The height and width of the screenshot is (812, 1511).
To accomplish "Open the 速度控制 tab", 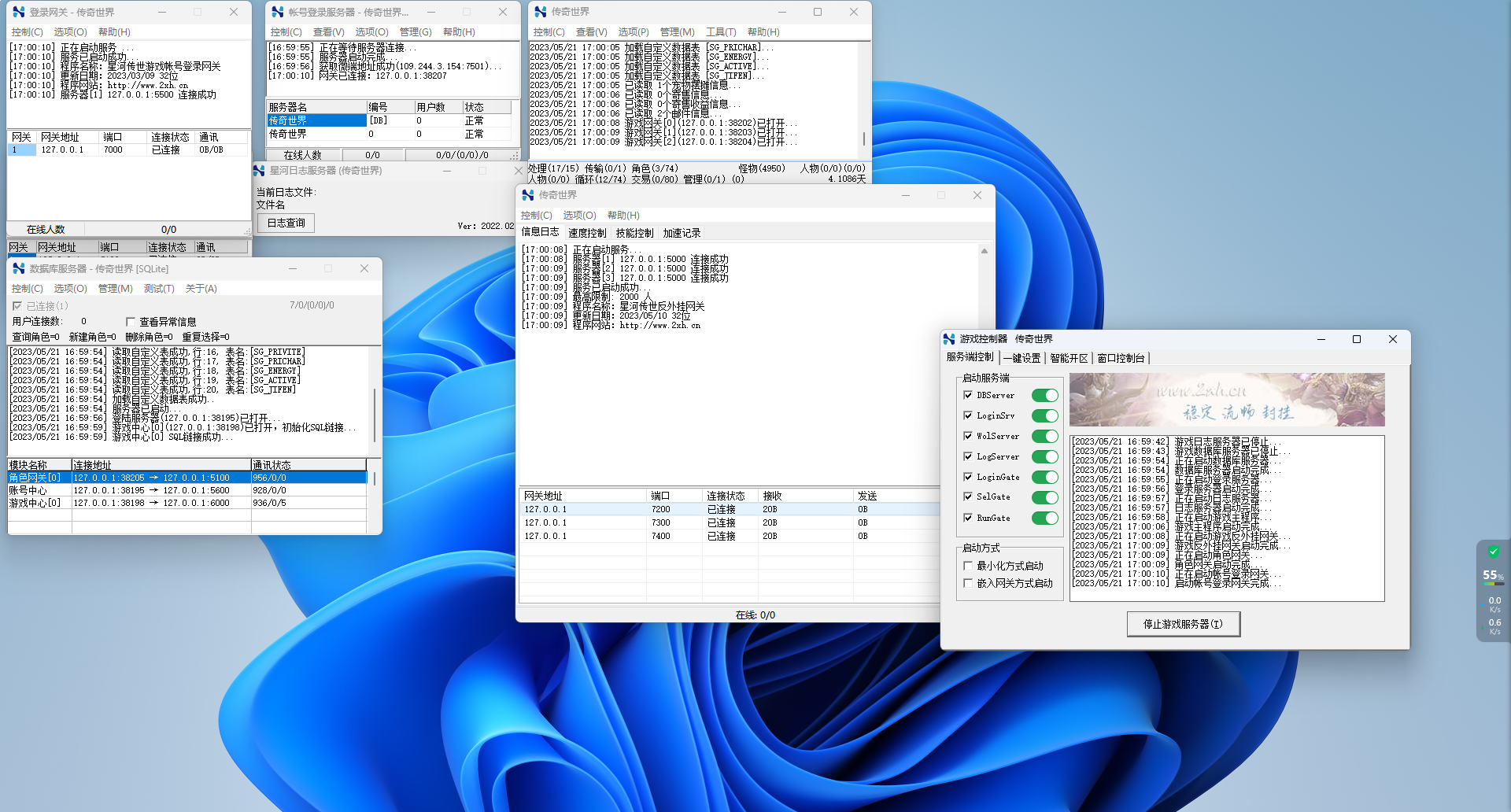I will coord(587,233).
